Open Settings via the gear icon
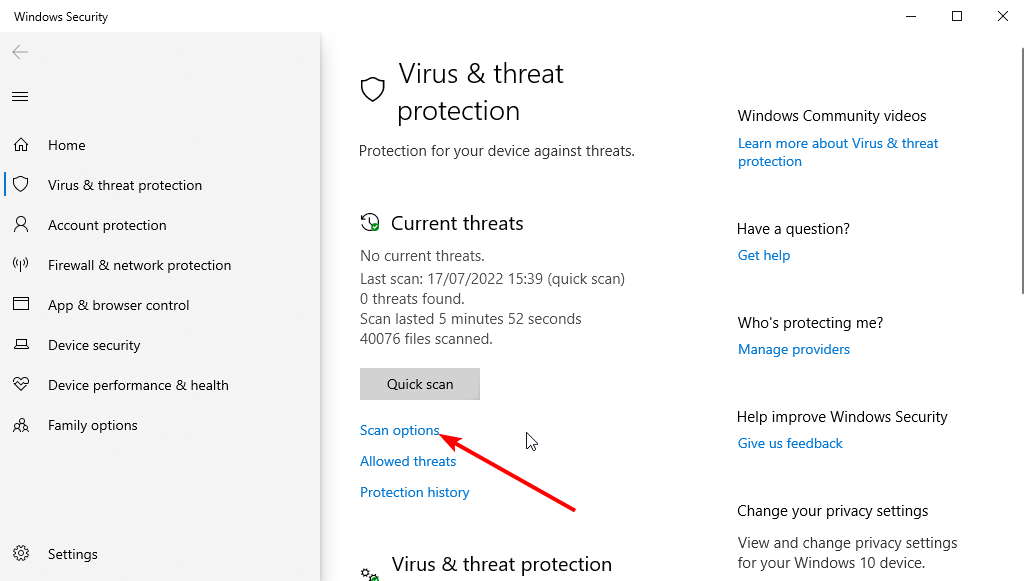Image resolution: width=1026 pixels, height=581 pixels. [x=21, y=554]
